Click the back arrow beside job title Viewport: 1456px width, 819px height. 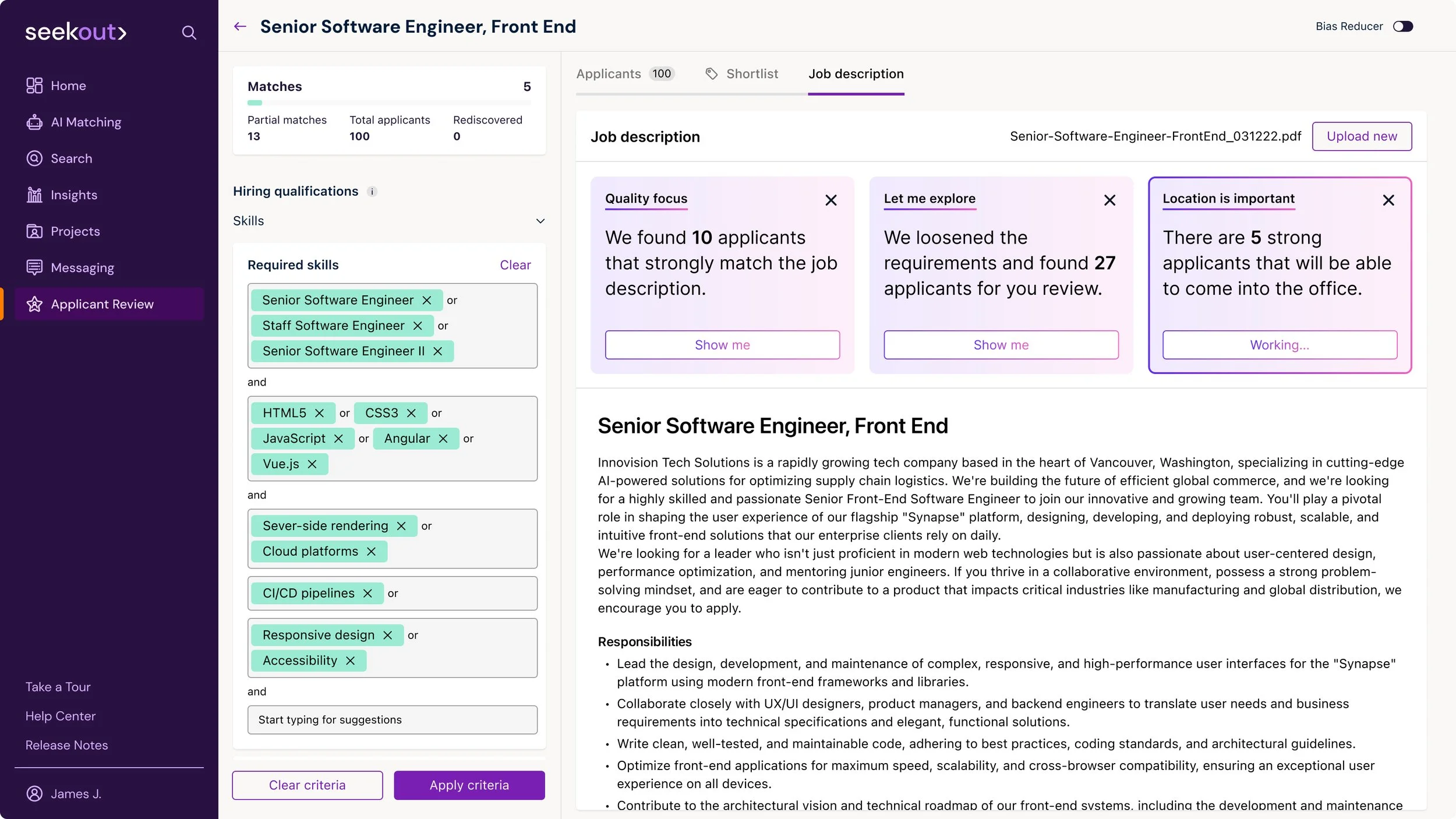pos(240,26)
